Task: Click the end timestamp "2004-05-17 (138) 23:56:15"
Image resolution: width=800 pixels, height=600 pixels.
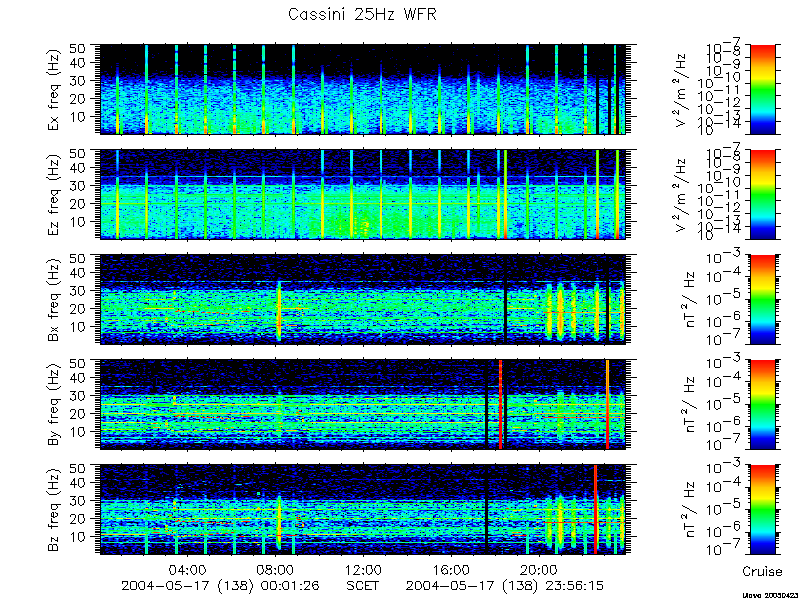Action: point(505,585)
